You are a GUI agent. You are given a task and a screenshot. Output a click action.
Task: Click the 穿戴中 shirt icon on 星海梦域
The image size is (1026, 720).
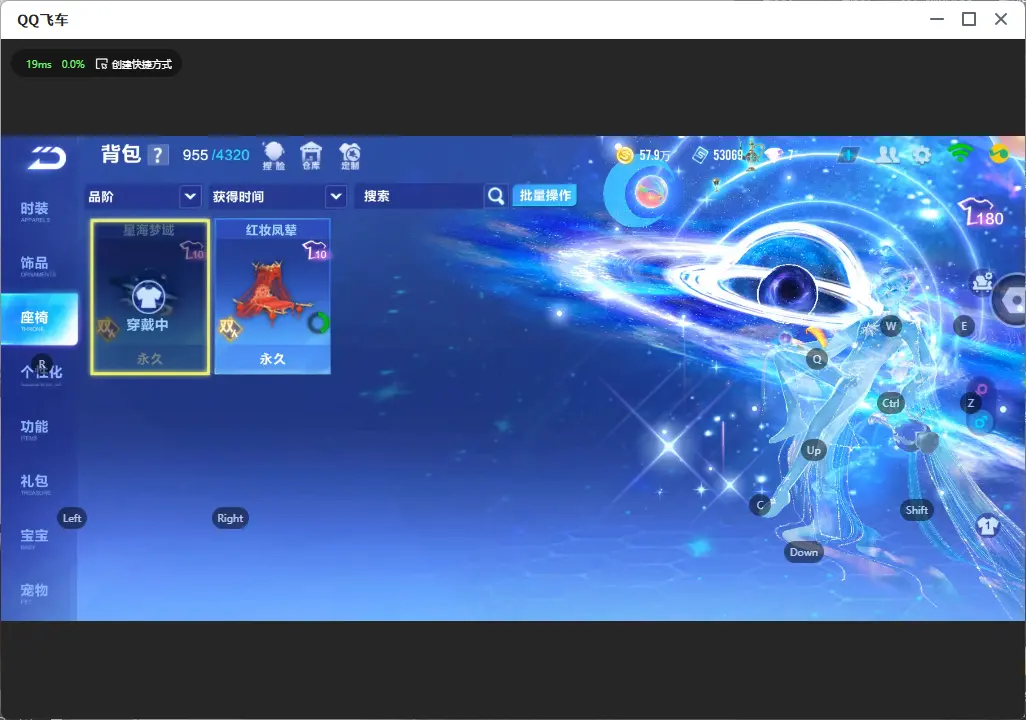tap(149, 297)
